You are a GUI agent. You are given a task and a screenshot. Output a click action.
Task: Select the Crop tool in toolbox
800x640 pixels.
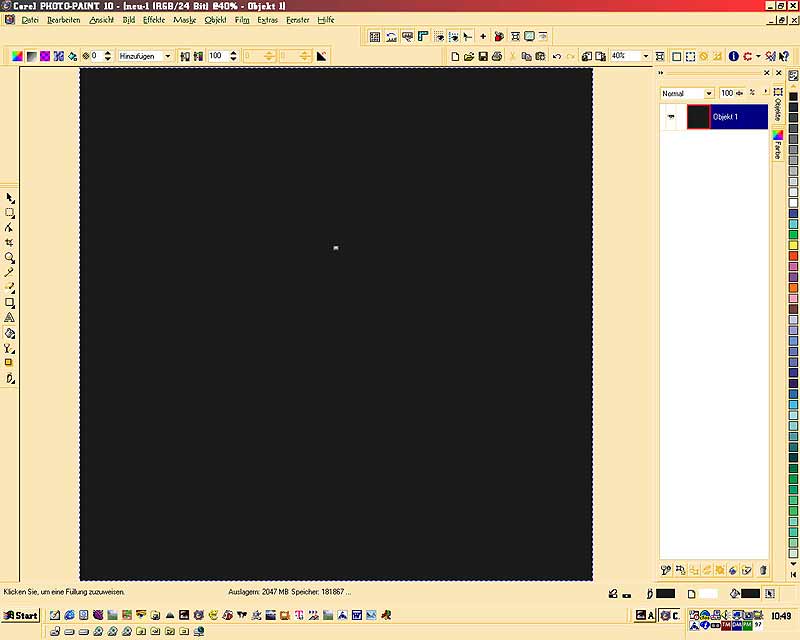tap(10, 243)
